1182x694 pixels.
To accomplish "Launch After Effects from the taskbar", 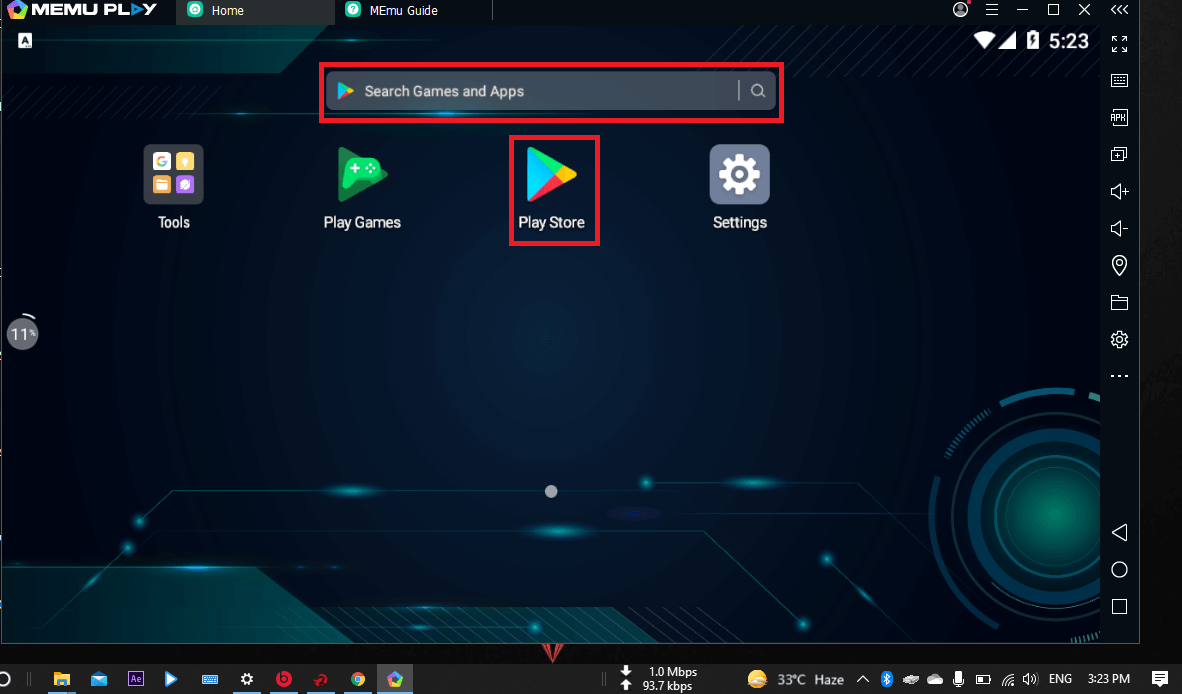I will click(136, 679).
